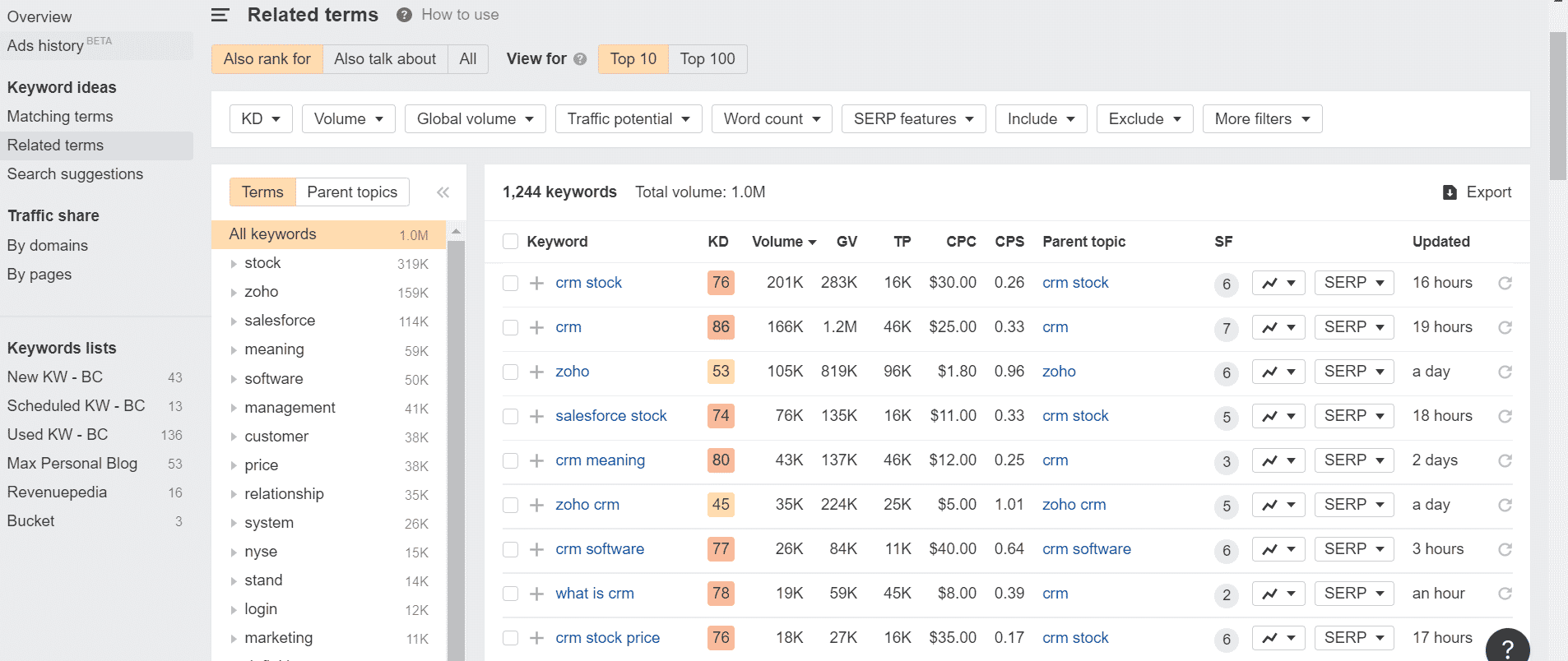Open the KD filter dropdown
The width and height of the screenshot is (1568, 661).
[261, 119]
